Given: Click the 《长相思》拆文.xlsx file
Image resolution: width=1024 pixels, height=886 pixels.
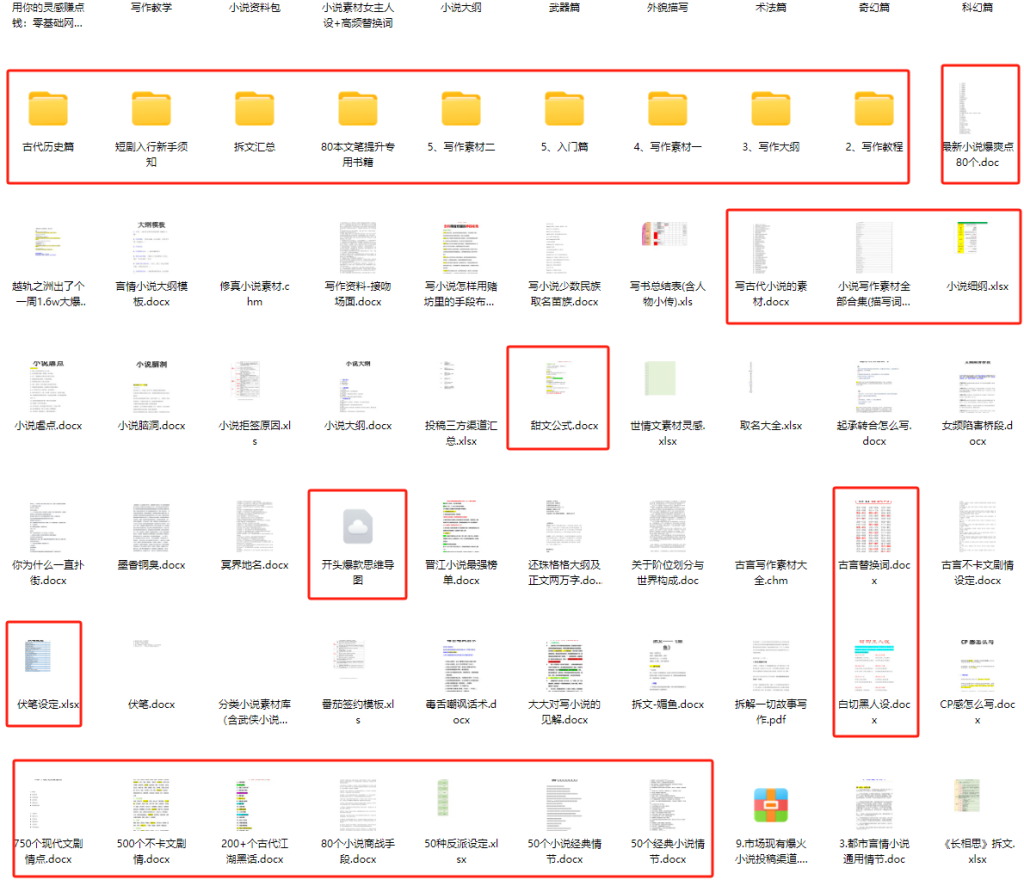Looking at the screenshot, I should click(x=978, y=805).
